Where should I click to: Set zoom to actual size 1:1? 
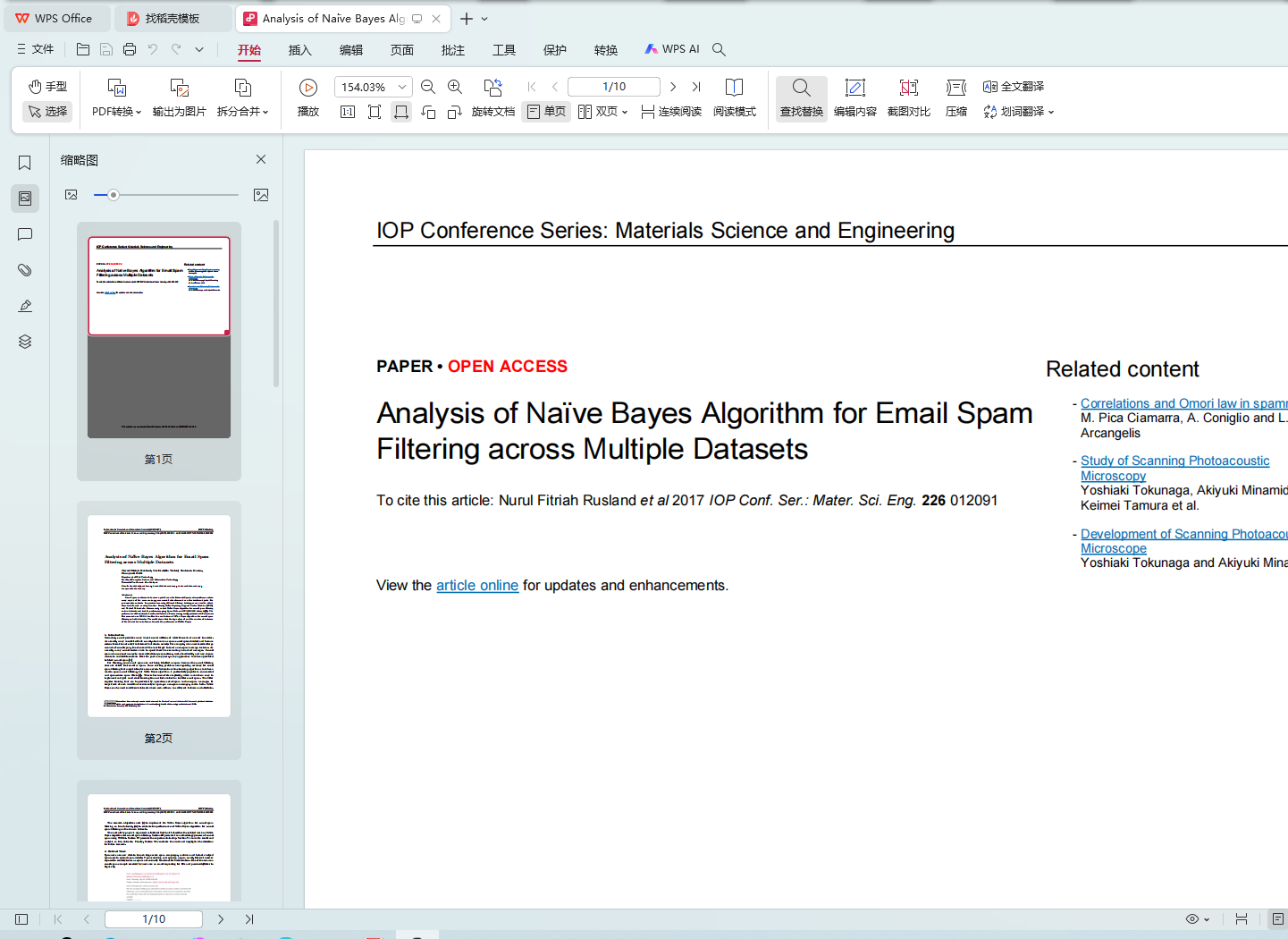(348, 112)
